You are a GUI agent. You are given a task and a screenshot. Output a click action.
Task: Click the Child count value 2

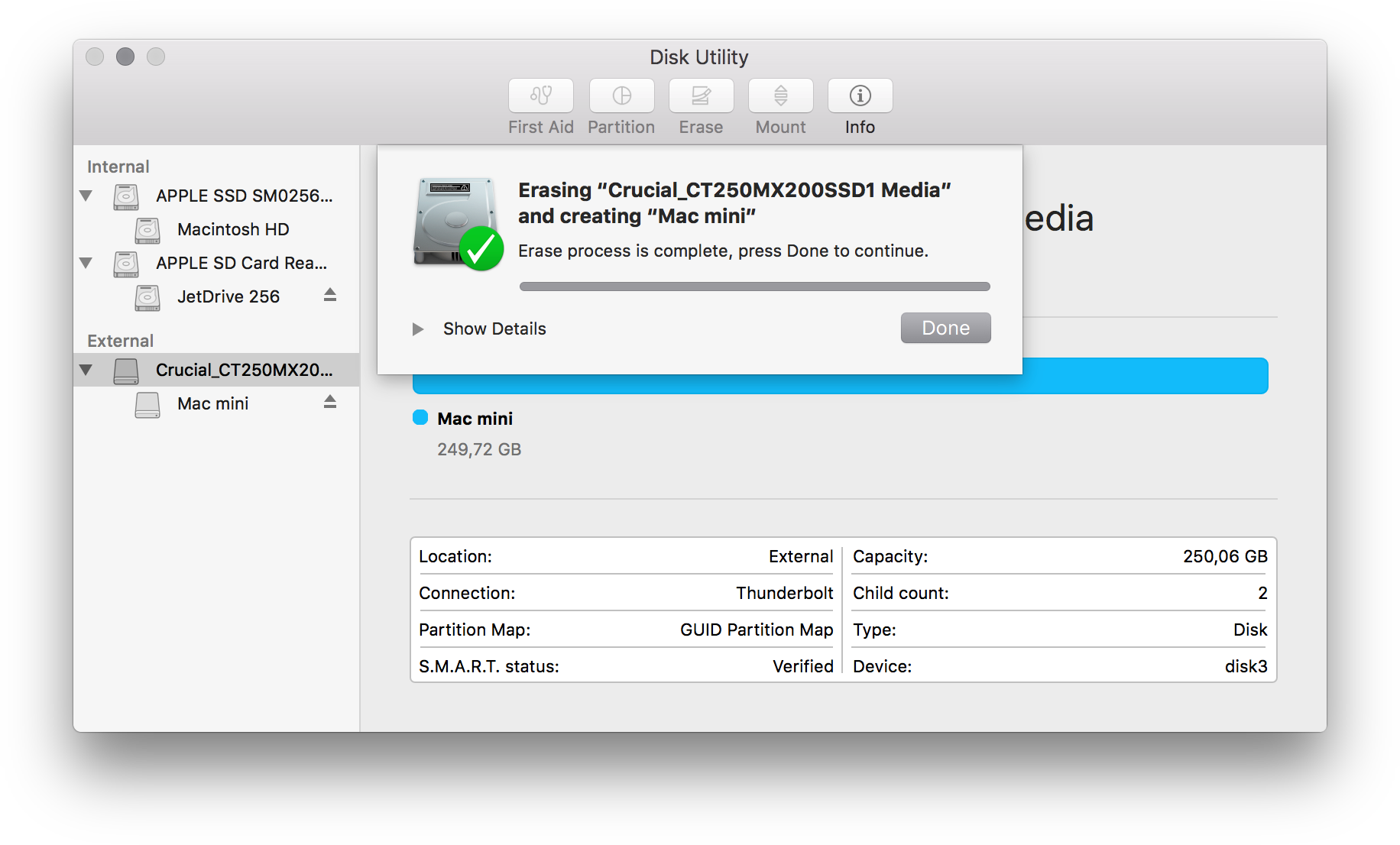click(1262, 593)
